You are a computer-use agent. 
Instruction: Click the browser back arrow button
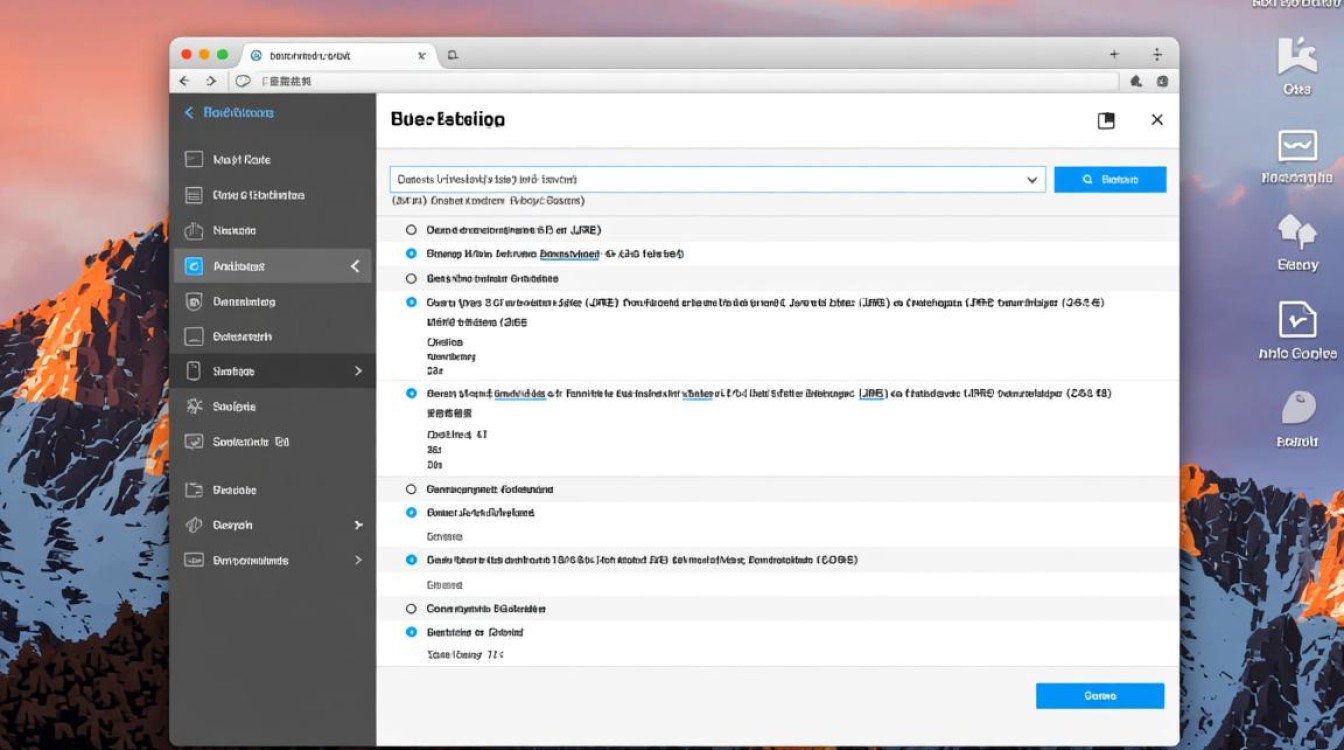coord(184,81)
